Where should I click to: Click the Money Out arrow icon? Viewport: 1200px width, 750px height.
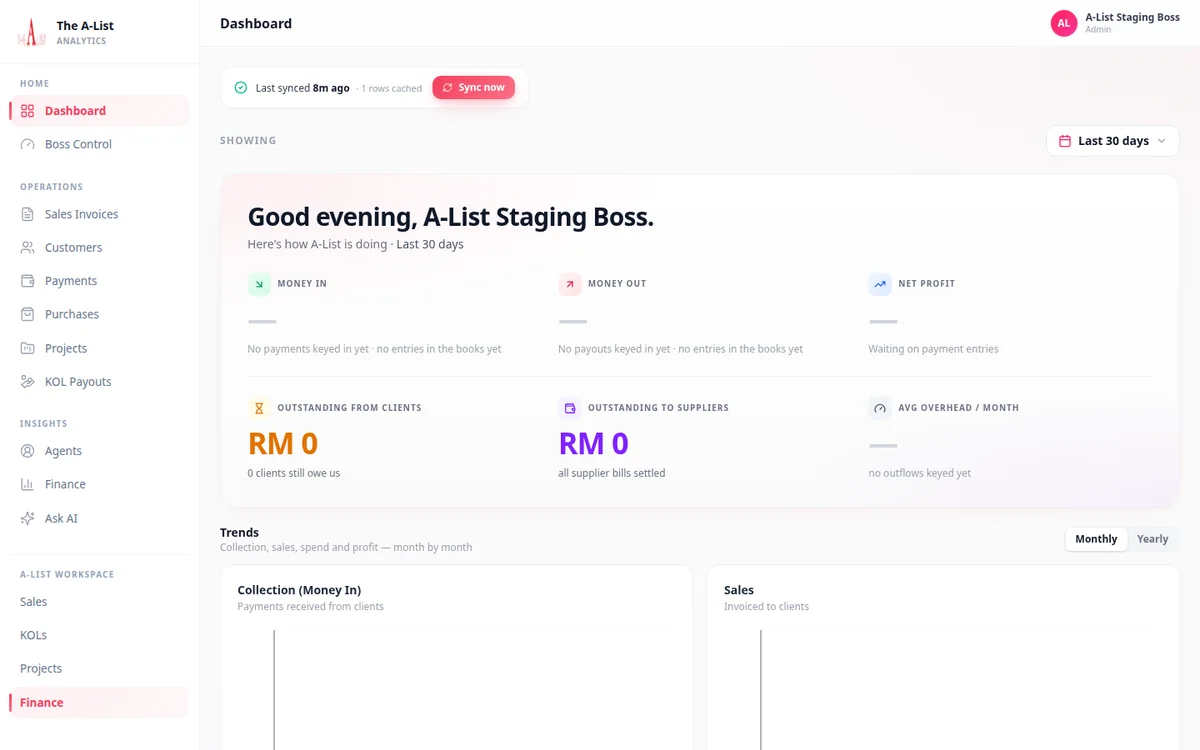570,284
